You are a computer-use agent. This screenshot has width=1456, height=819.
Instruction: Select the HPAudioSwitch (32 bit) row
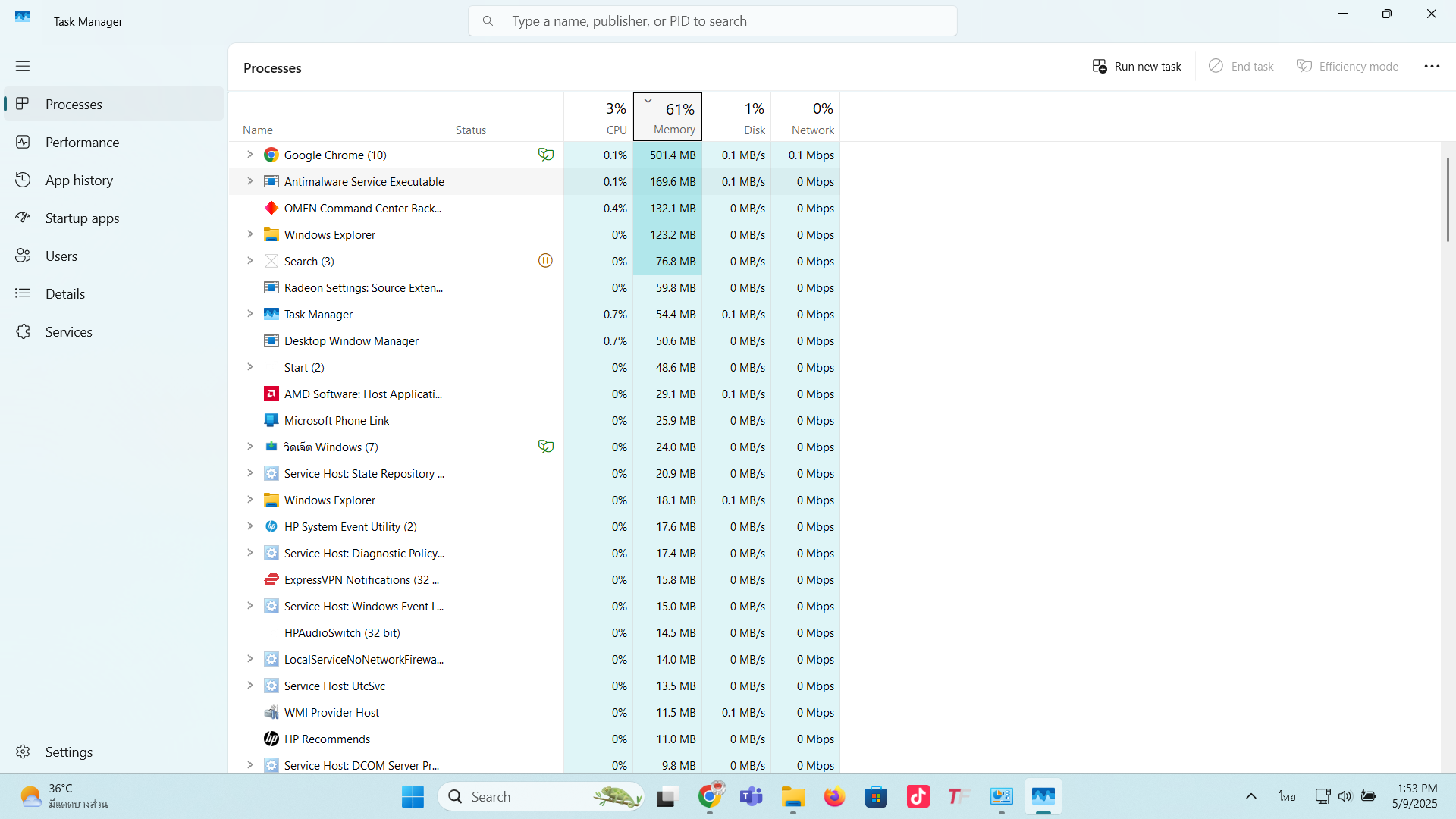point(534,632)
